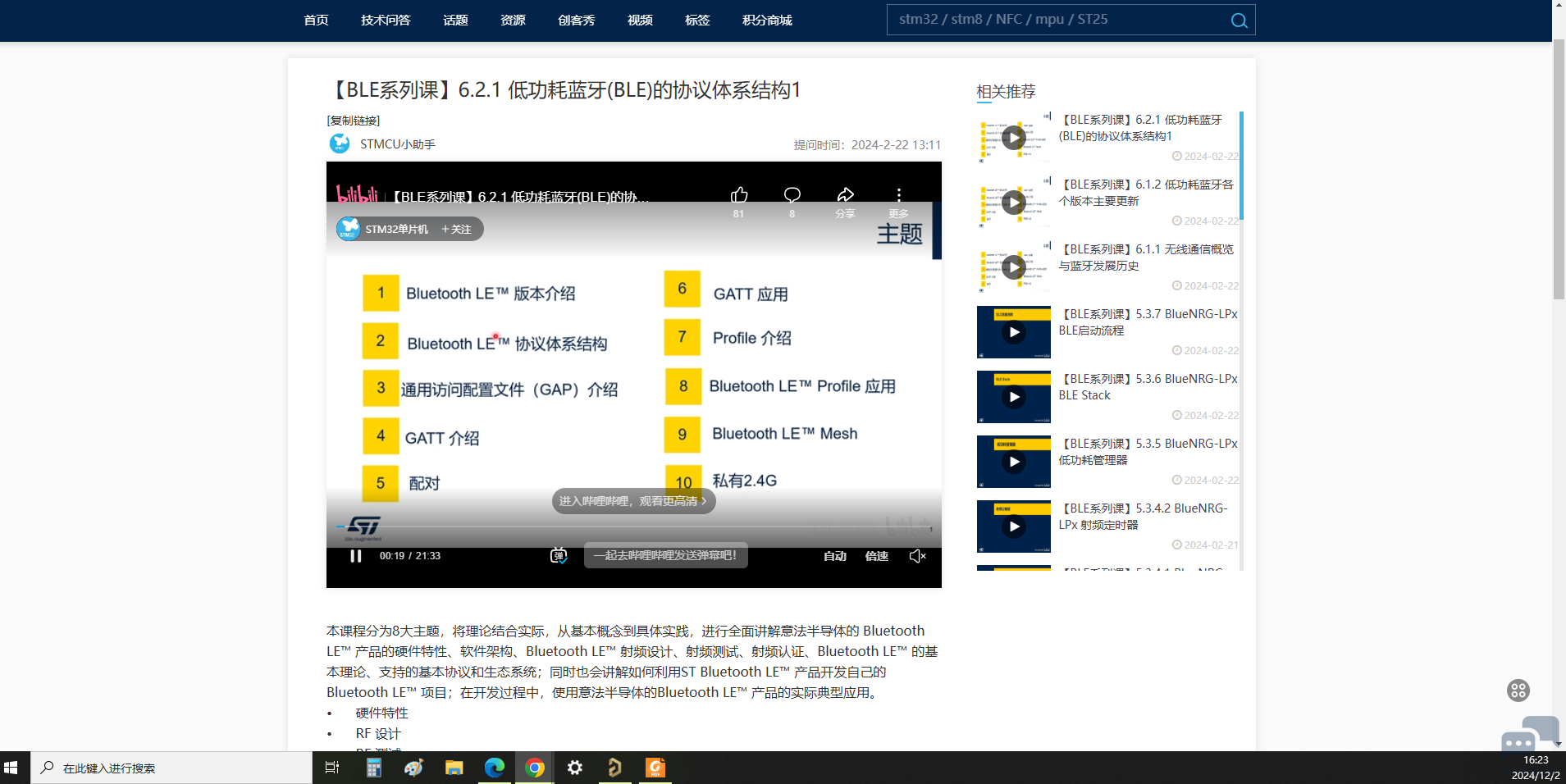This screenshot has height=784, width=1566.
Task: Seek on the video progress bar
Action: (x=633, y=527)
